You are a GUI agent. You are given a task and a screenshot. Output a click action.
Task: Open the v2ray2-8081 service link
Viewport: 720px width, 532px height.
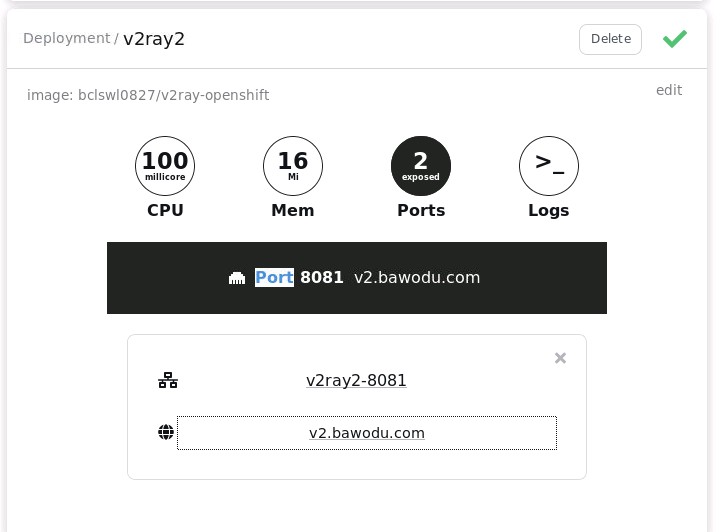356,381
